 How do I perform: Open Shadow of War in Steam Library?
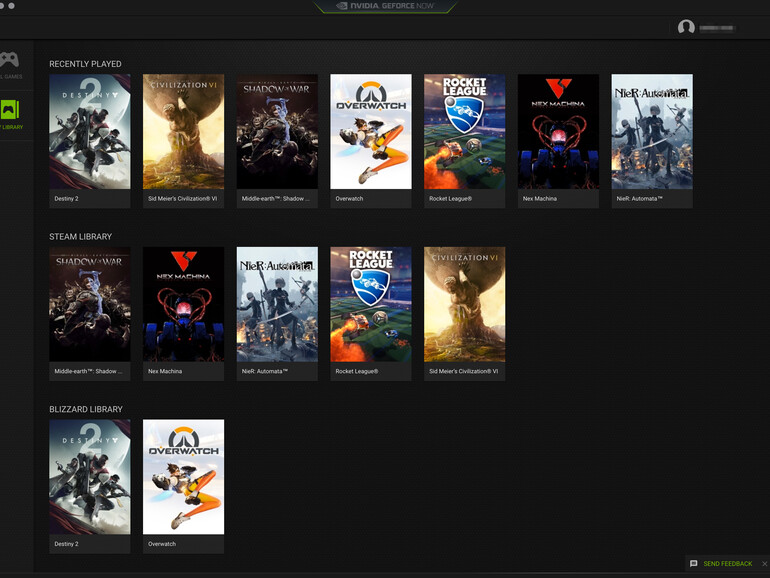point(90,304)
